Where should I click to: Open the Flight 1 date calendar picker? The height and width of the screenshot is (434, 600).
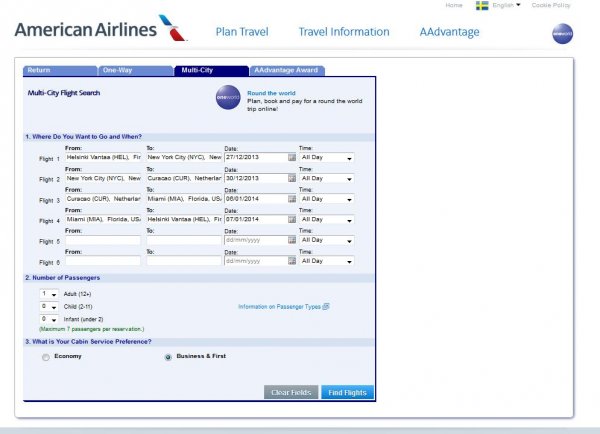pos(292,158)
